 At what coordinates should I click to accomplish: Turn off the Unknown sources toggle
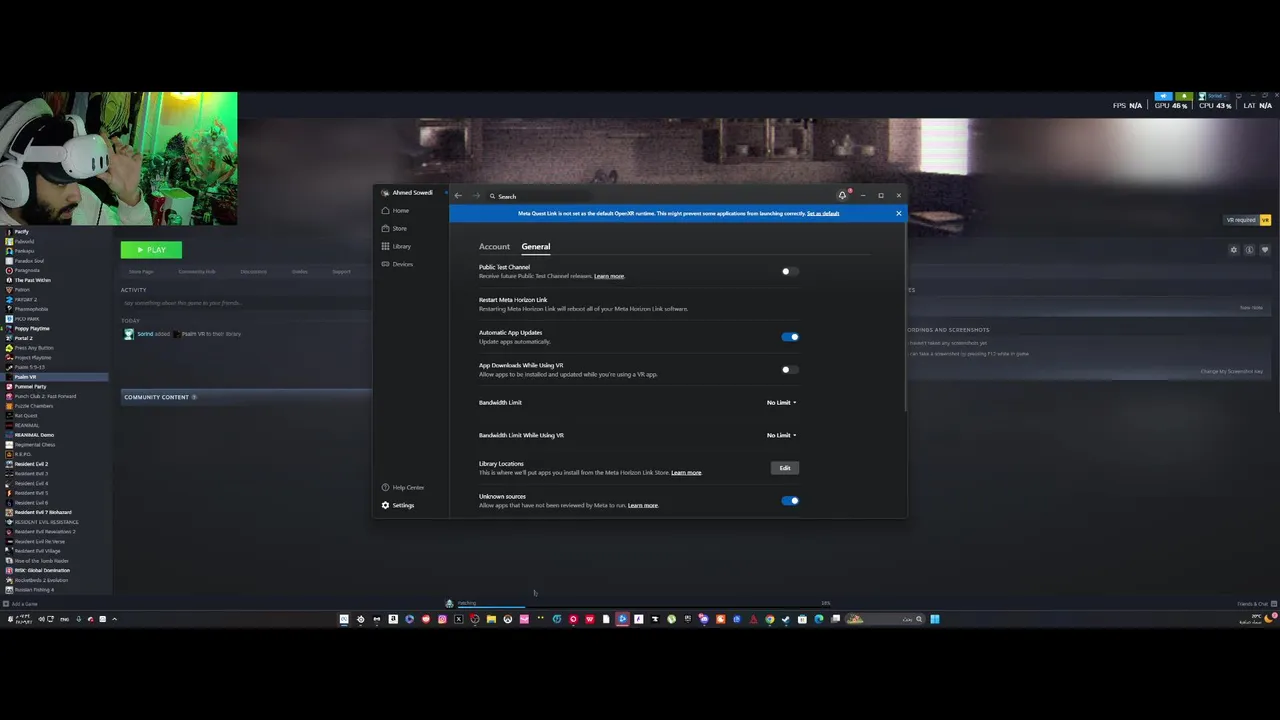tap(790, 501)
